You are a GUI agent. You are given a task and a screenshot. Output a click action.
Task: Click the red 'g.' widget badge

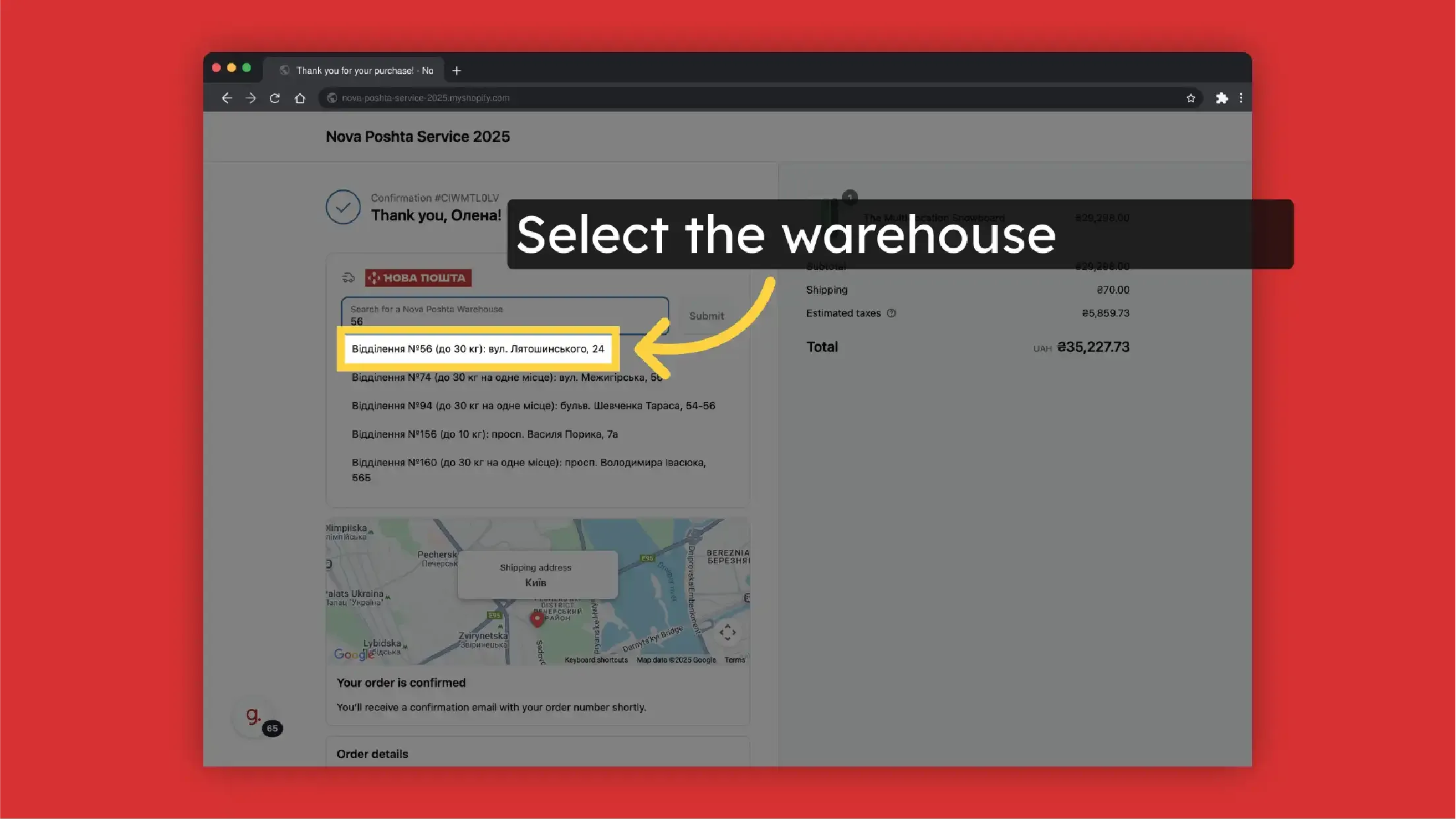pyautogui.click(x=255, y=716)
